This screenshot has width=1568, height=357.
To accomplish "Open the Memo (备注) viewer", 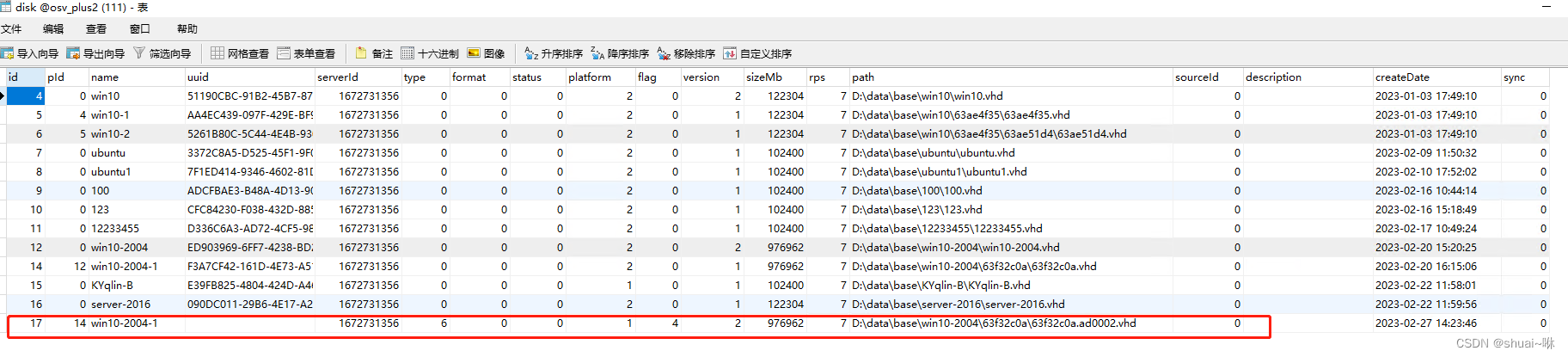I will click(x=374, y=53).
